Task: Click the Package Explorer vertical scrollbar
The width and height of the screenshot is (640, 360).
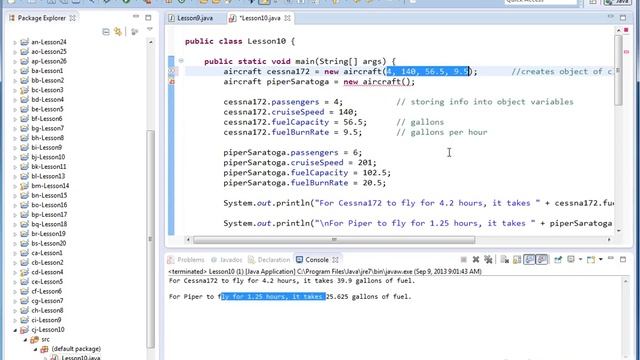Action: (x=150, y=239)
